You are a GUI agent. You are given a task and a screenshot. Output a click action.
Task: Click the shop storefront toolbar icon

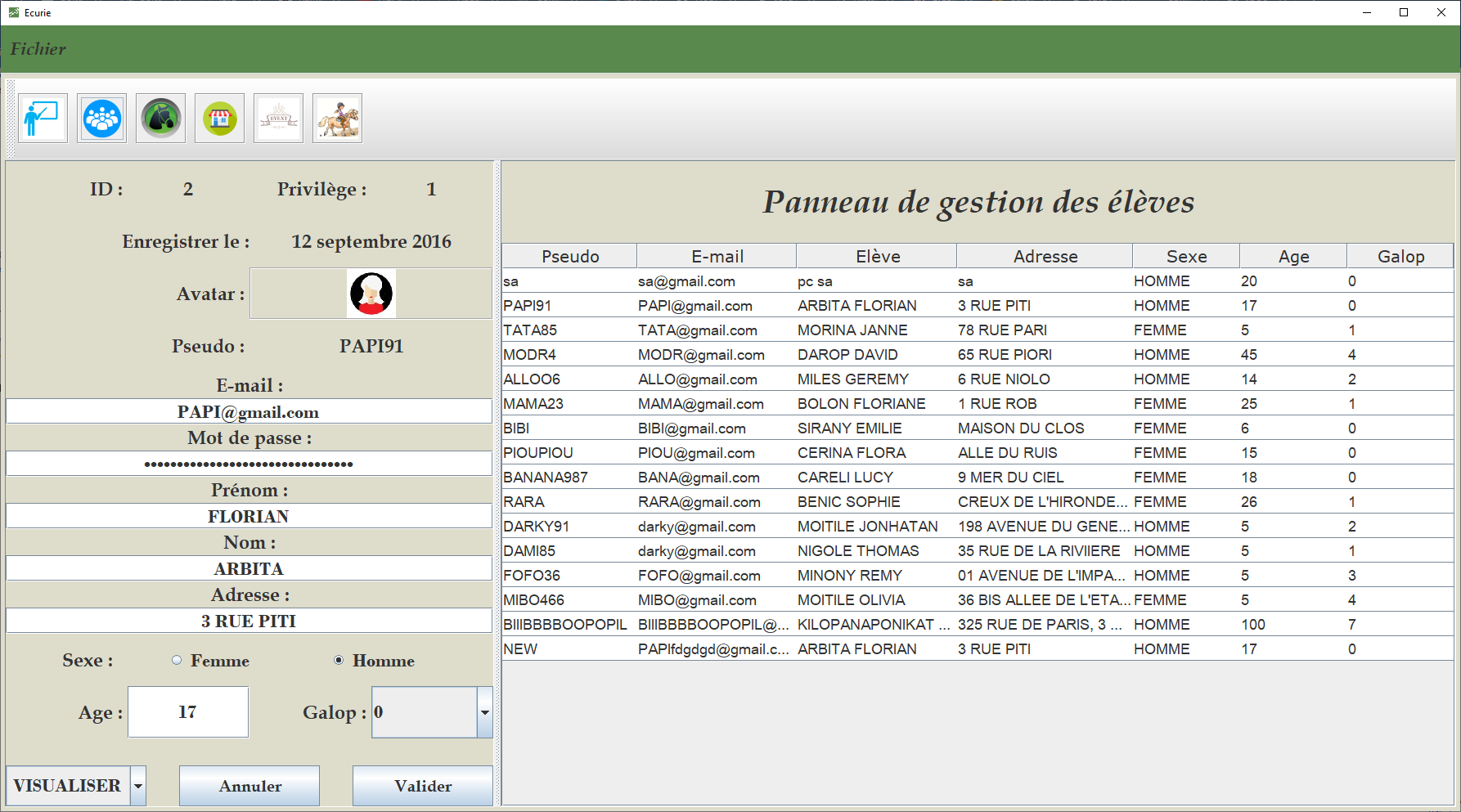(x=220, y=119)
